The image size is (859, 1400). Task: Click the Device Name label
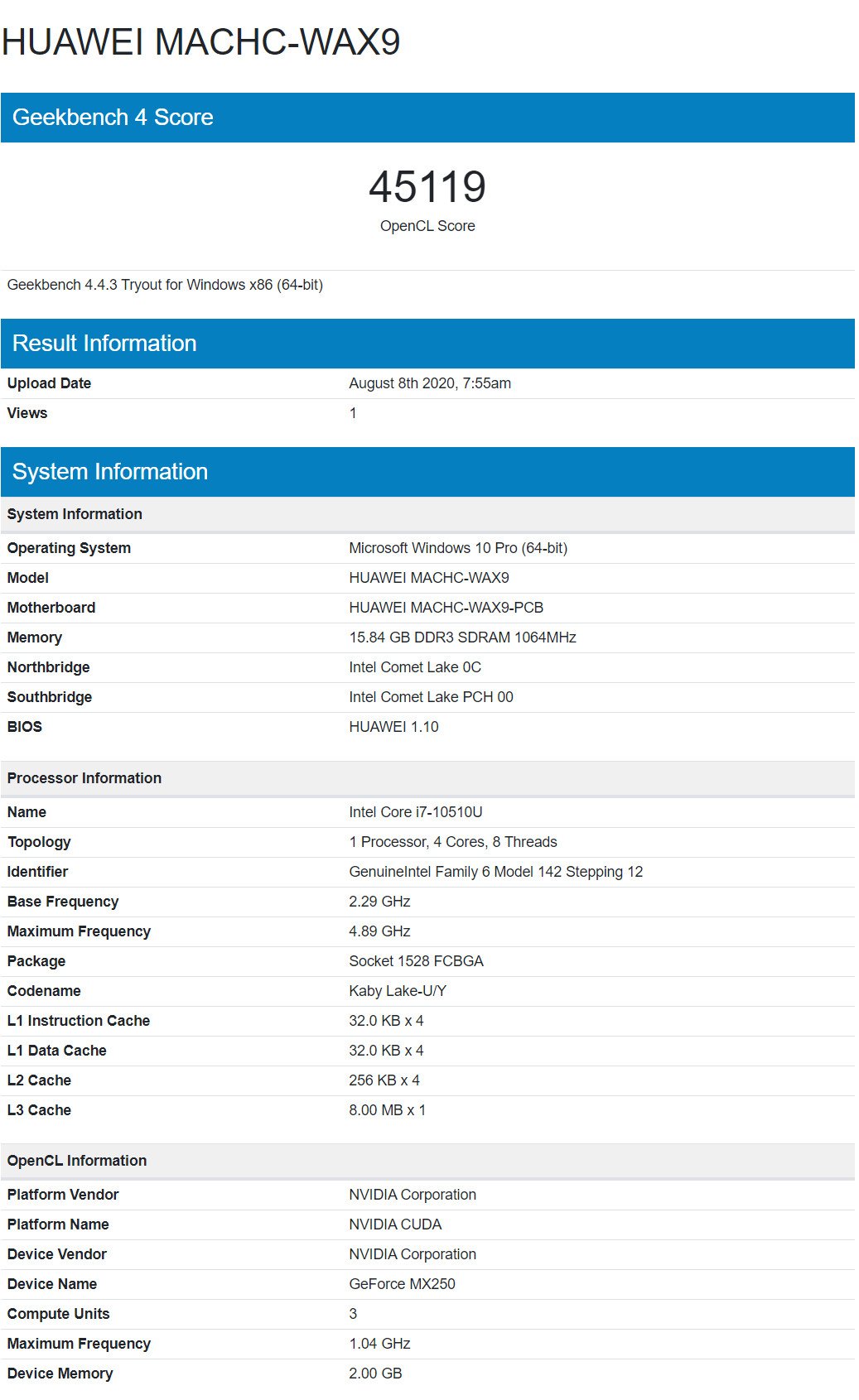[x=52, y=1284]
